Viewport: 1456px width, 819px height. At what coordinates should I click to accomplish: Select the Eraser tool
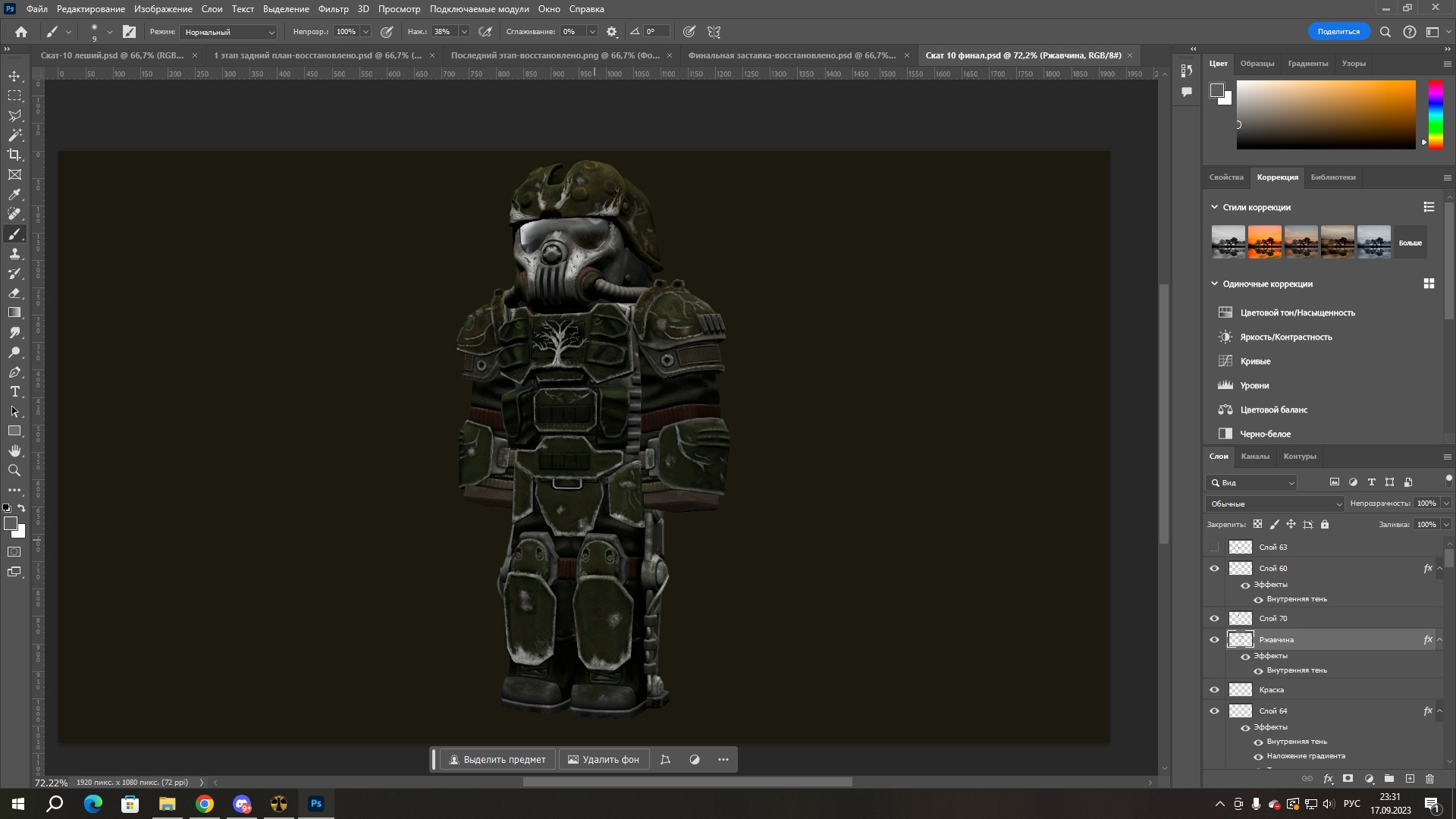(14, 293)
